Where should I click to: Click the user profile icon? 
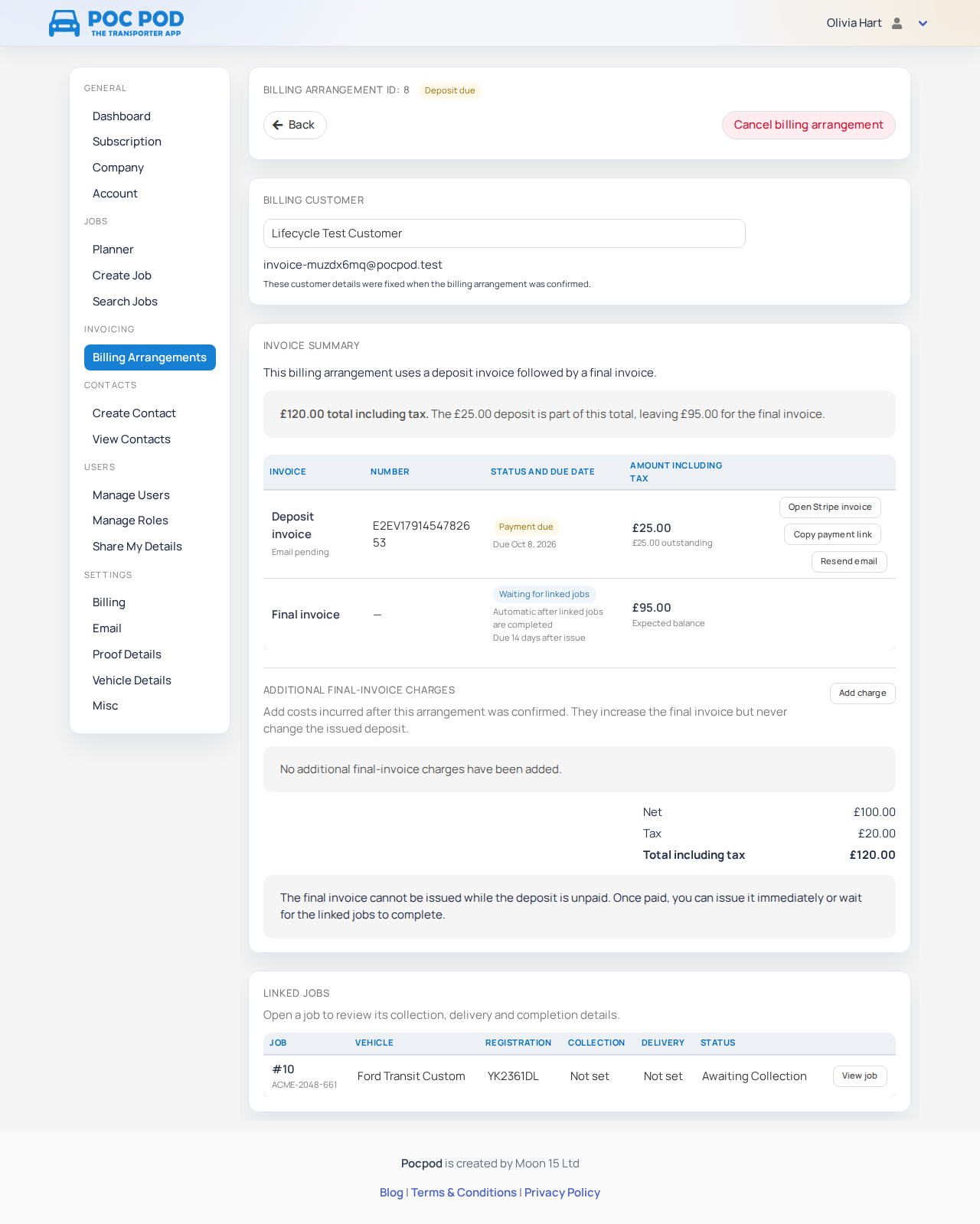pyautogui.click(x=897, y=23)
